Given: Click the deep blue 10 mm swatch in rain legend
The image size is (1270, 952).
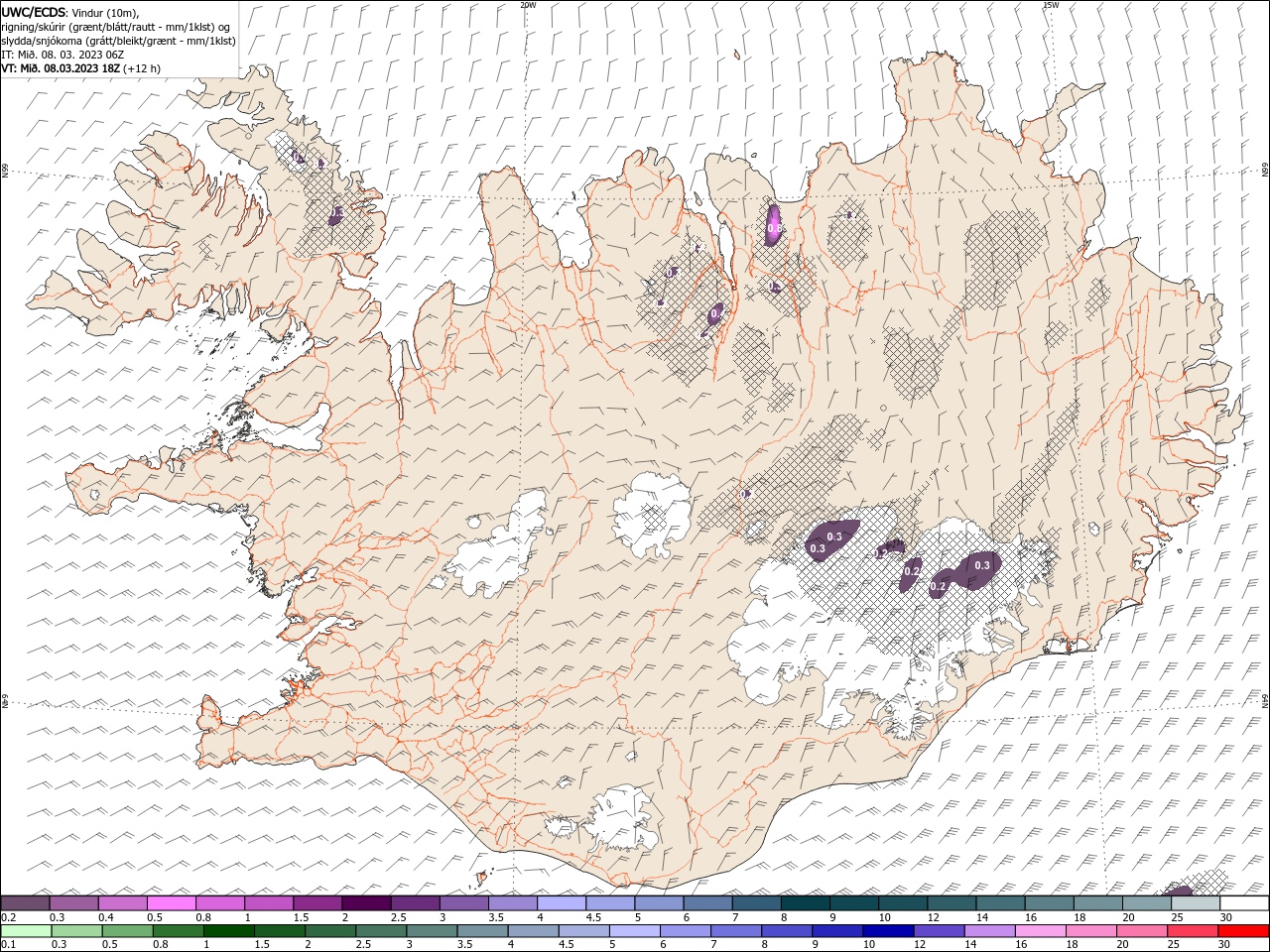Looking at the screenshot, I should [888, 932].
